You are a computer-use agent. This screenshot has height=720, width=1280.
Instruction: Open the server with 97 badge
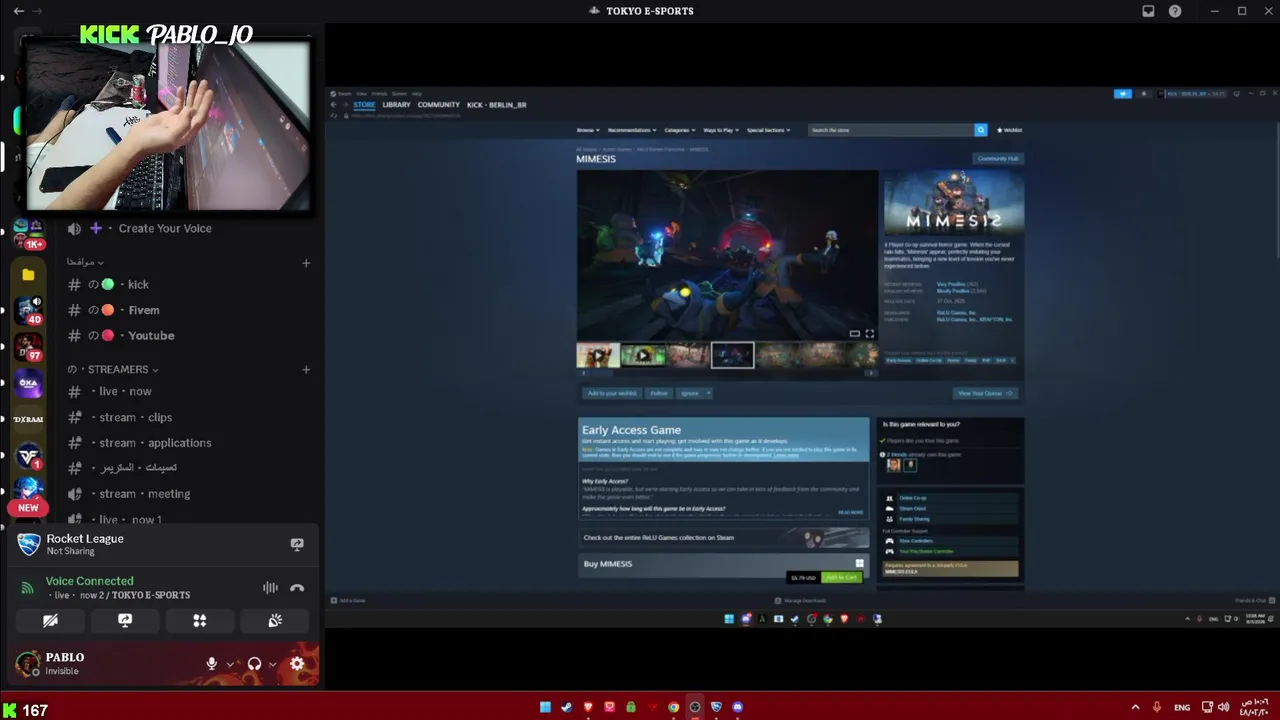pyautogui.click(x=28, y=347)
